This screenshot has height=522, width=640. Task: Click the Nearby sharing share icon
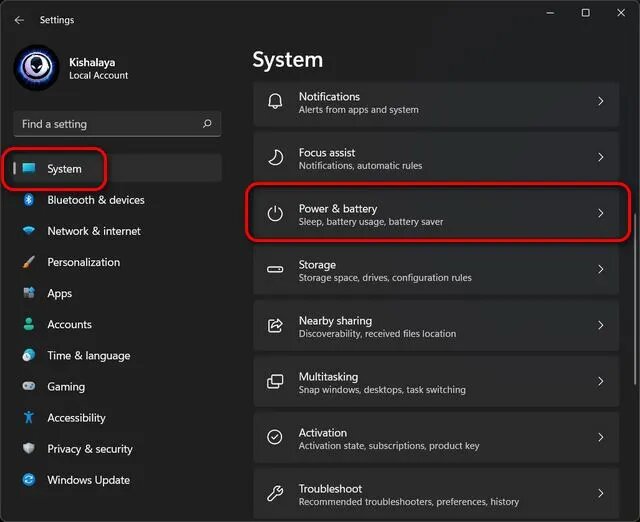click(275, 325)
